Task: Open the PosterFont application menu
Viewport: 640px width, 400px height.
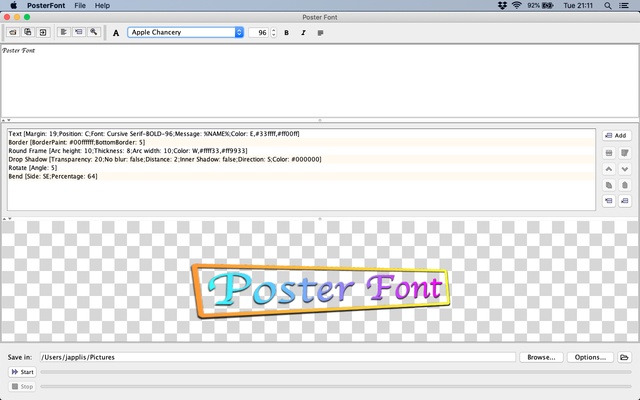Action: pyautogui.click(x=46, y=5)
